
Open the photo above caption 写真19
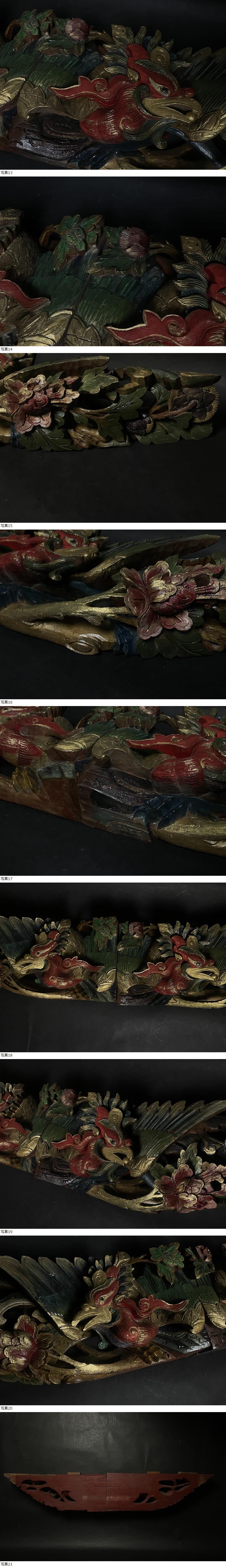(113, 1143)
